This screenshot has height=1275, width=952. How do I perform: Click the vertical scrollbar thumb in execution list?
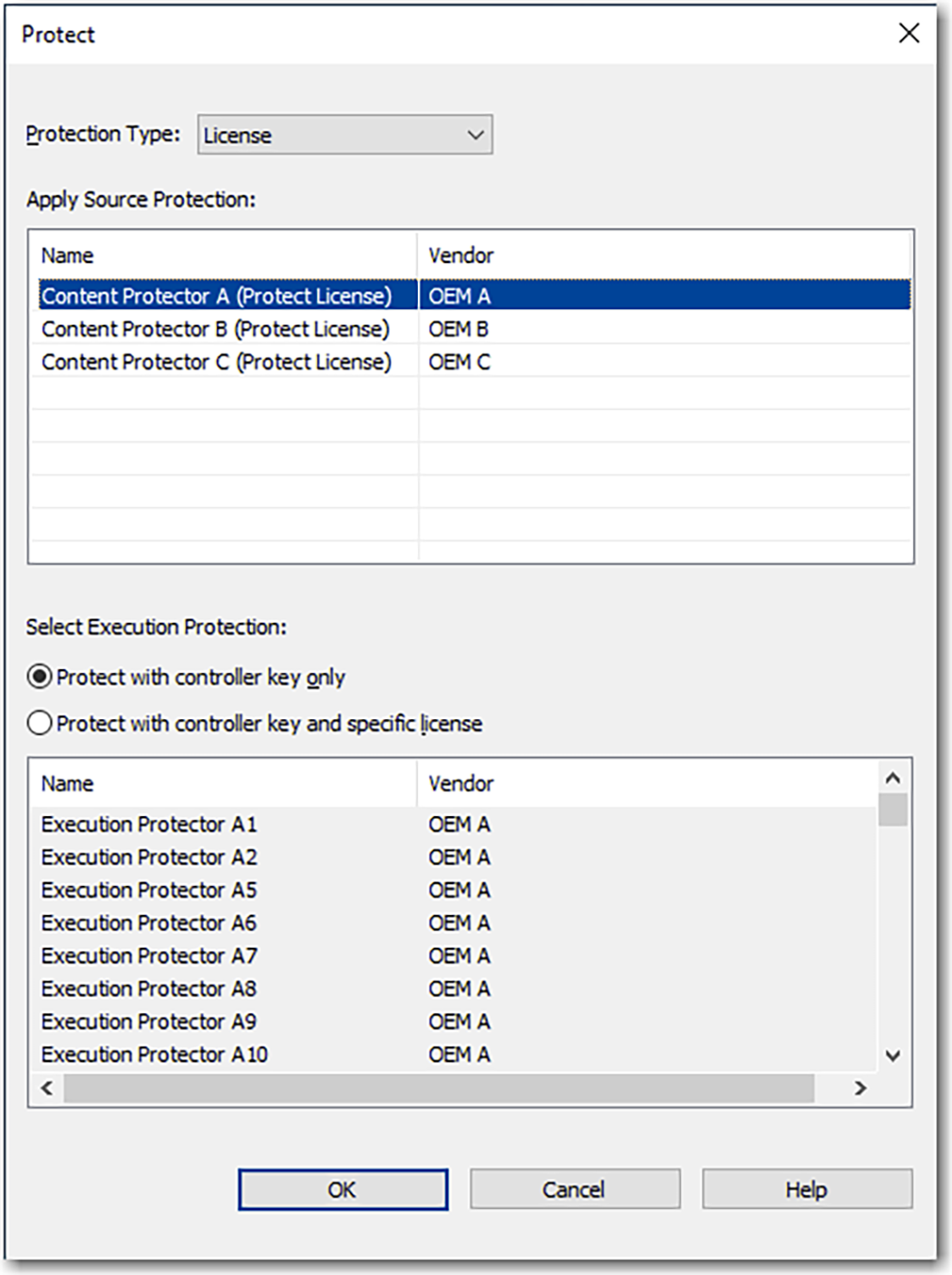pos(892,809)
